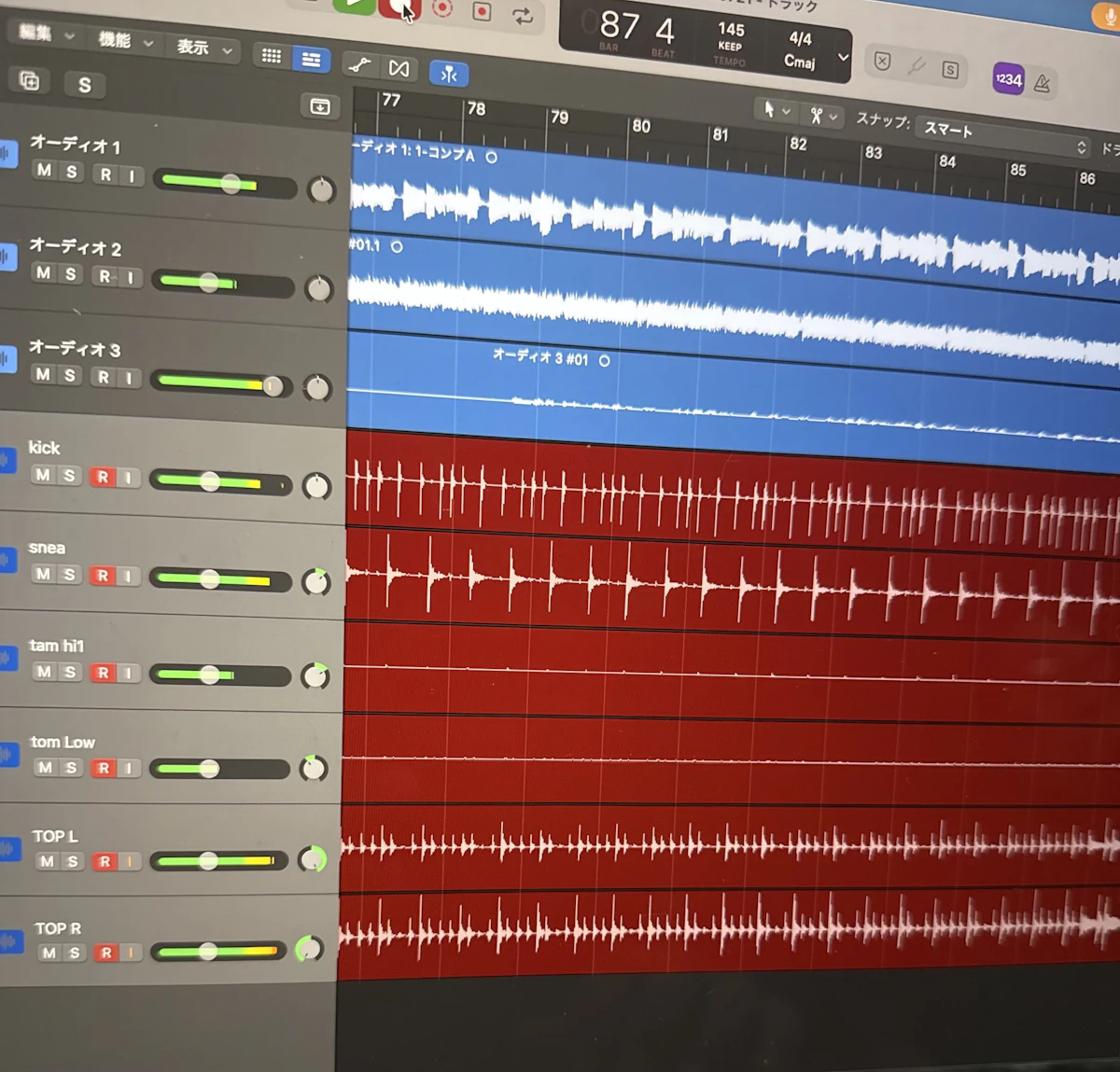Viewport: 1120px width, 1072px height.
Task: Click the ruler at bar 83
Action: (x=873, y=152)
